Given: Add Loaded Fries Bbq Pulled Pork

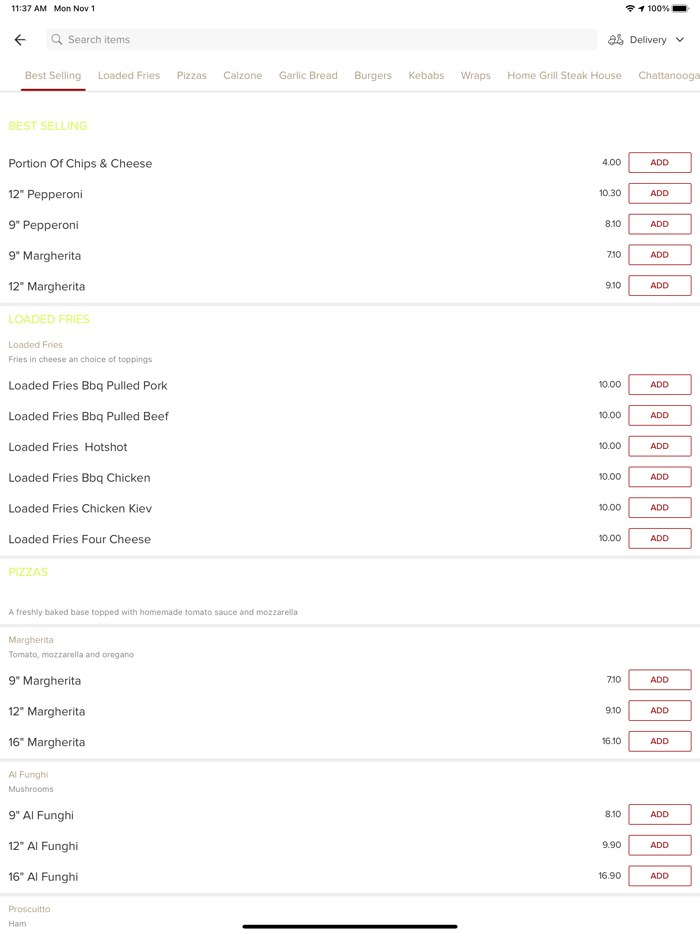Looking at the screenshot, I should (659, 385).
